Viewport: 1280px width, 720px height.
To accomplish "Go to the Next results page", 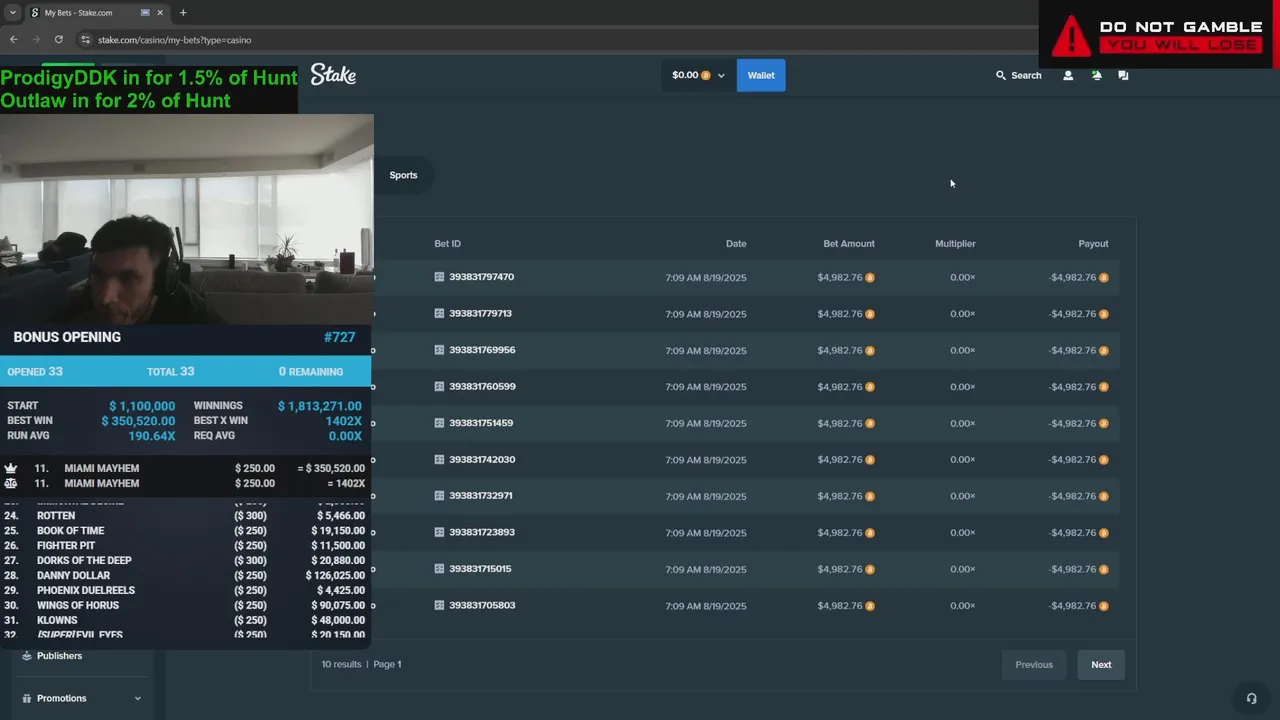I will (1101, 665).
